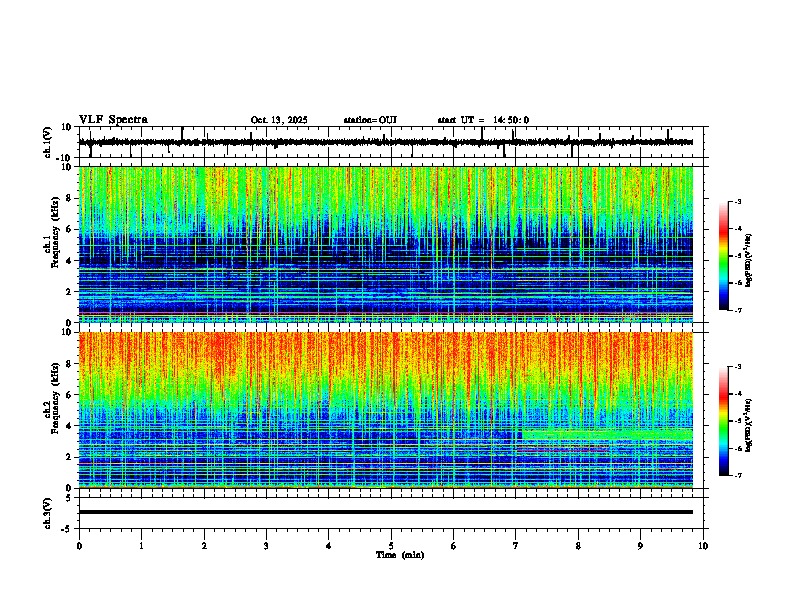
Task: Click the '-3' label on ch.1 colorbar
Action: click(x=738, y=201)
